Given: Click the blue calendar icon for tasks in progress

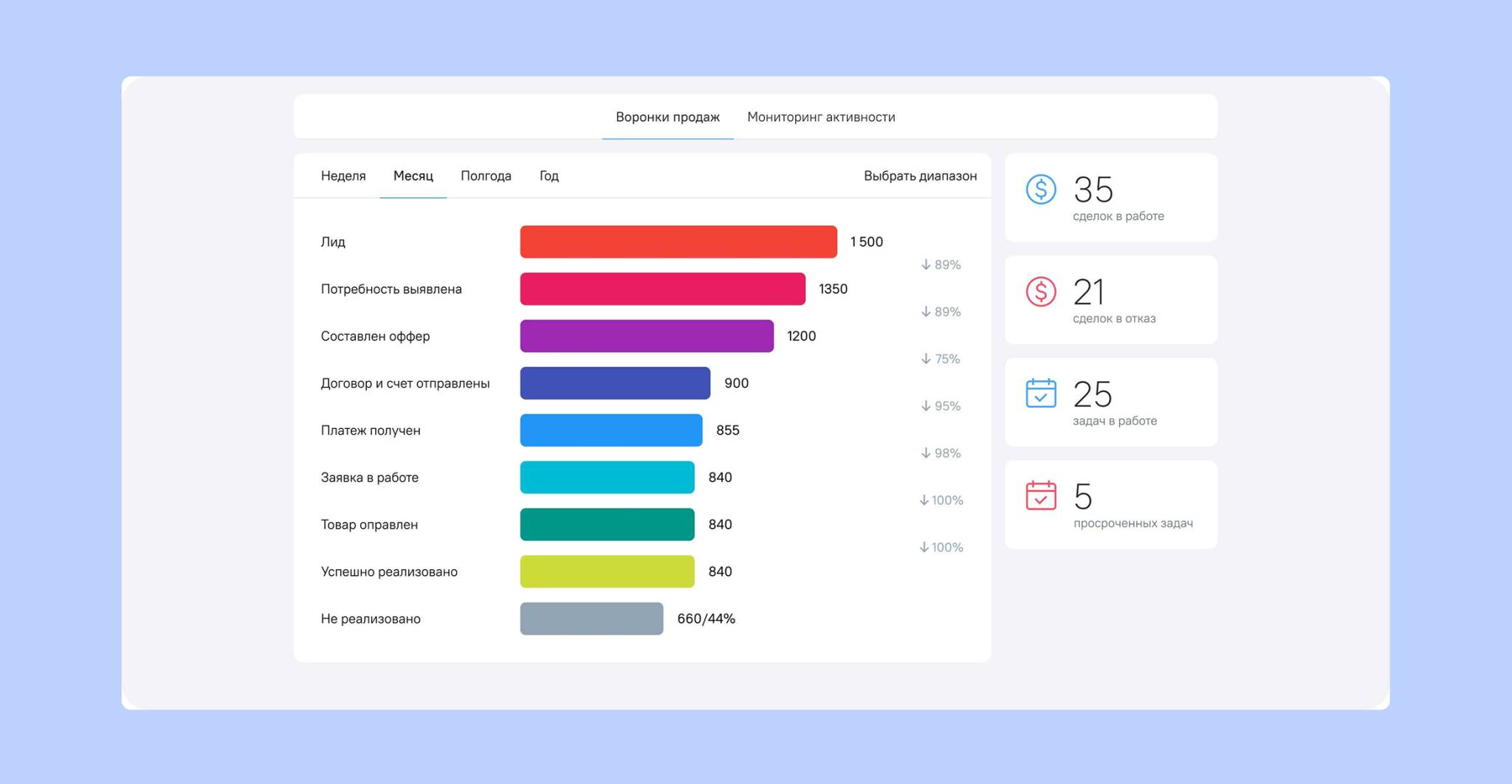Looking at the screenshot, I should (x=1040, y=393).
